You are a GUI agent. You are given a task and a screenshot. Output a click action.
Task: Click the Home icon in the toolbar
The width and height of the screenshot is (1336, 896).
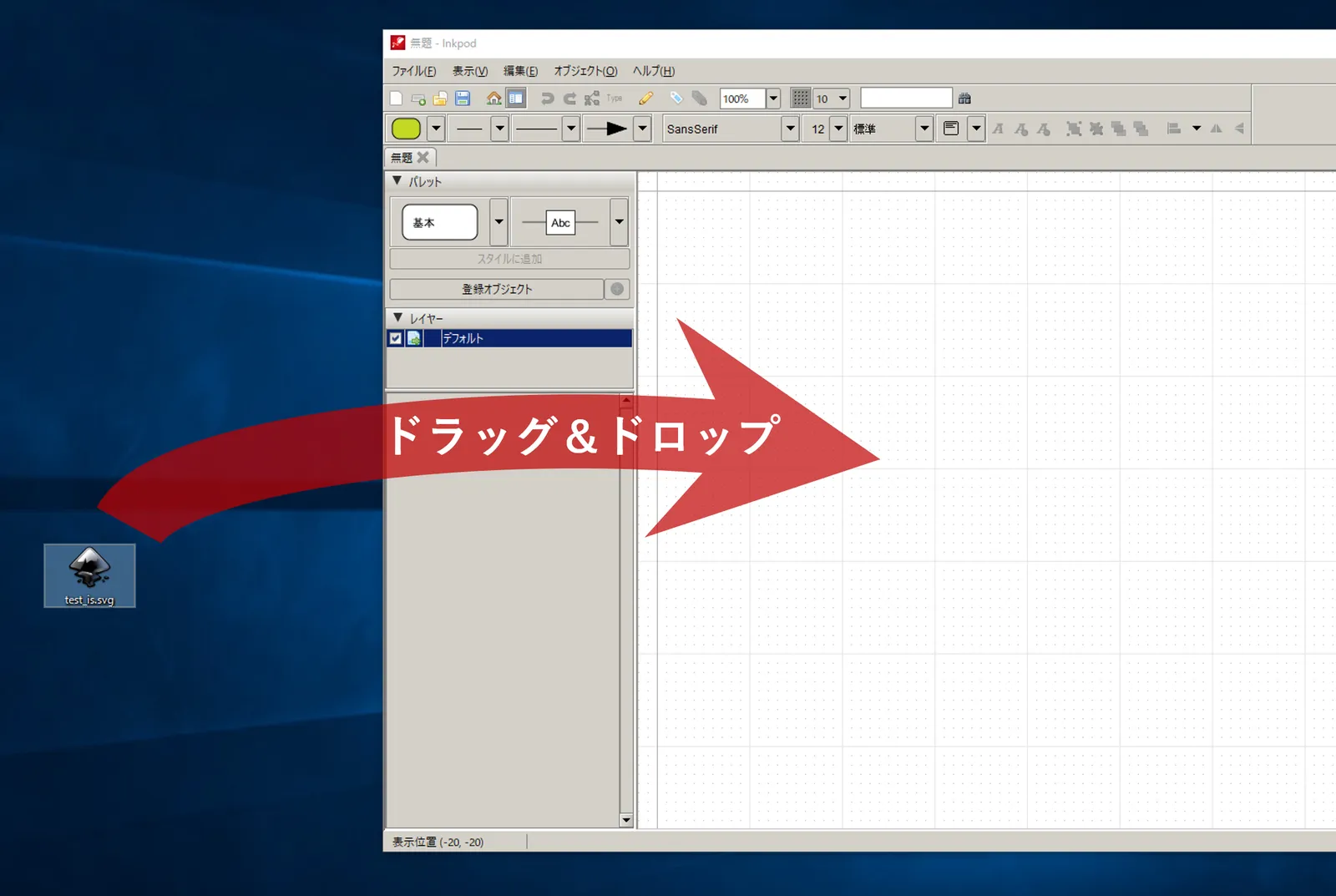494,99
